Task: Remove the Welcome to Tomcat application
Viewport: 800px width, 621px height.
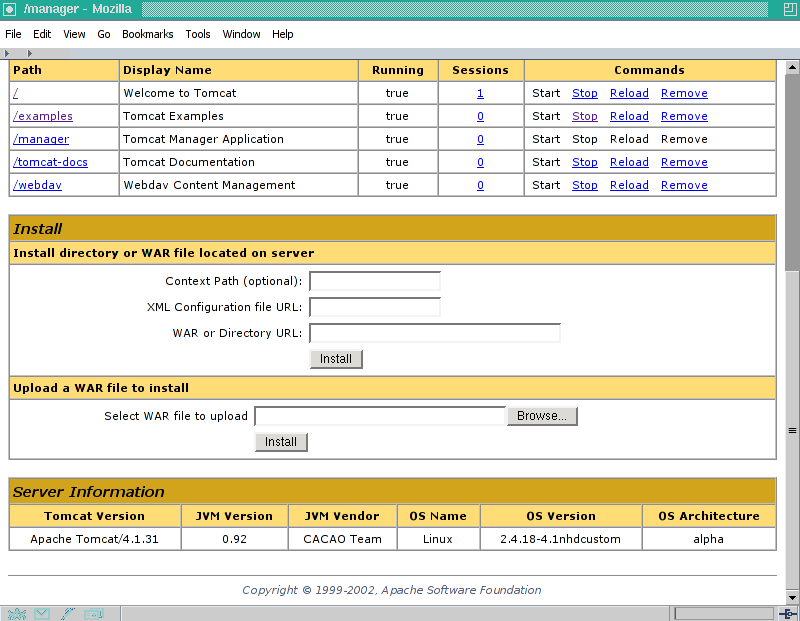Action: pyautogui.click(x=684, y=93)
